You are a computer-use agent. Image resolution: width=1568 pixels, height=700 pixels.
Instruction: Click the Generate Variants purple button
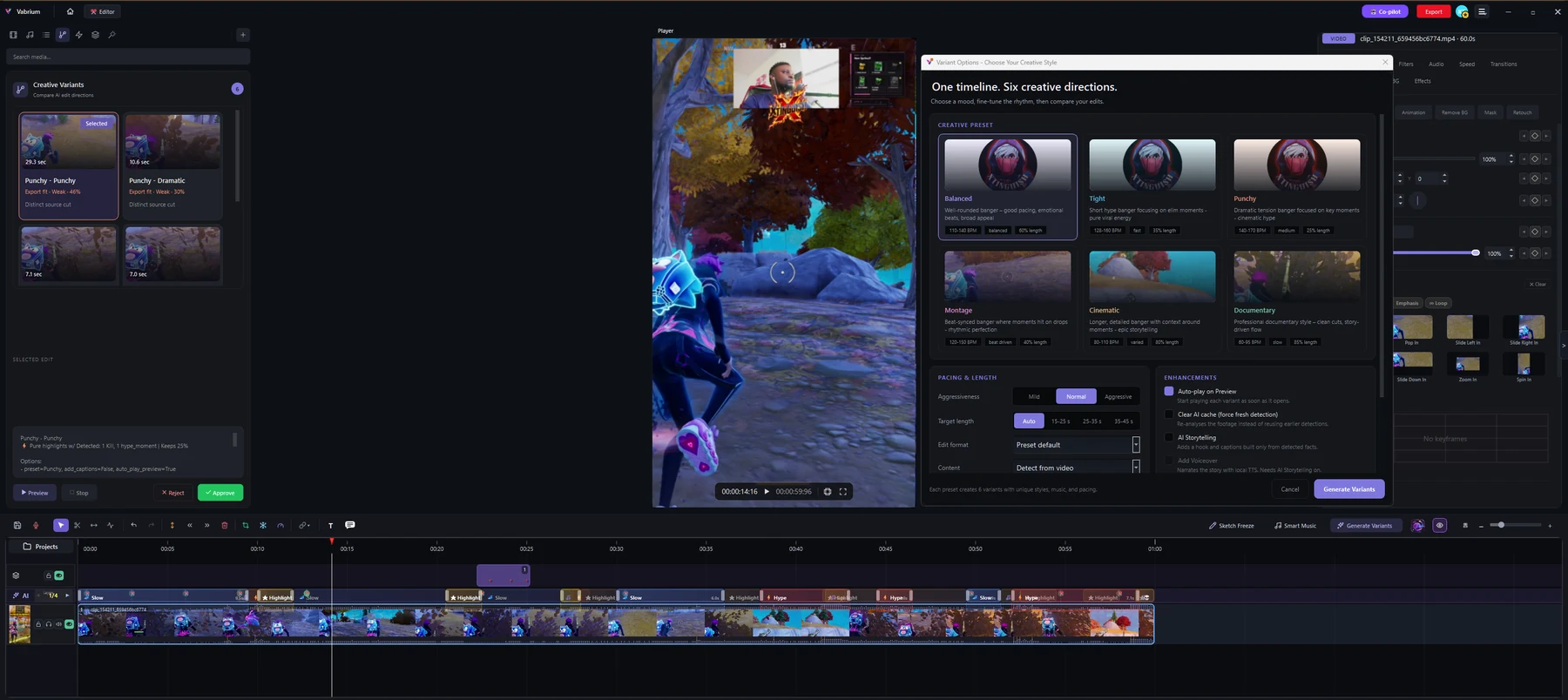[1349, 489]
